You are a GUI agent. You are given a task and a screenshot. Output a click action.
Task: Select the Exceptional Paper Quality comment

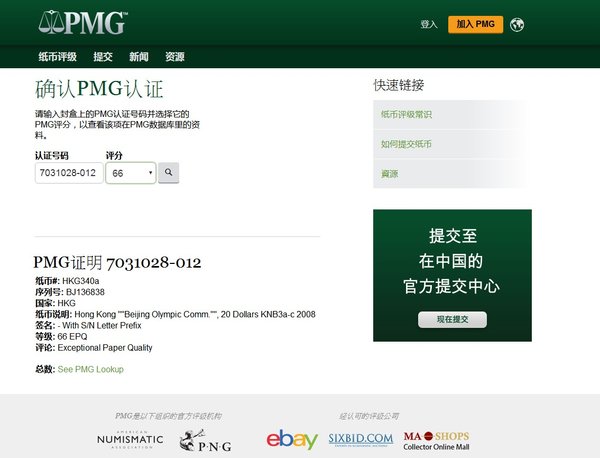pyautogui.click(x=105, y=348)
